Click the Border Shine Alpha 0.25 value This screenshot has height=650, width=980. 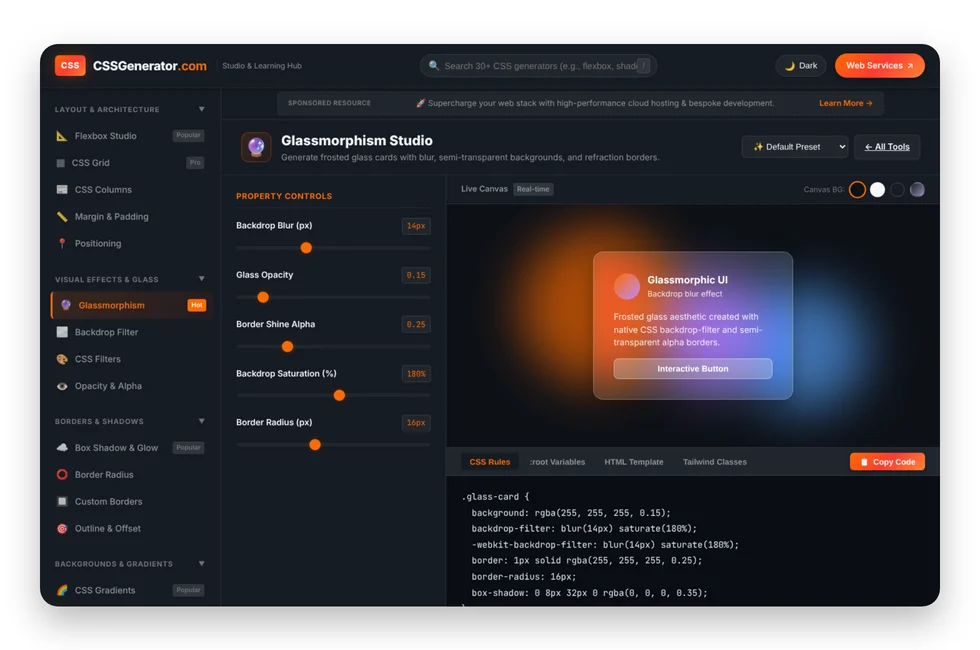[416, 324]
